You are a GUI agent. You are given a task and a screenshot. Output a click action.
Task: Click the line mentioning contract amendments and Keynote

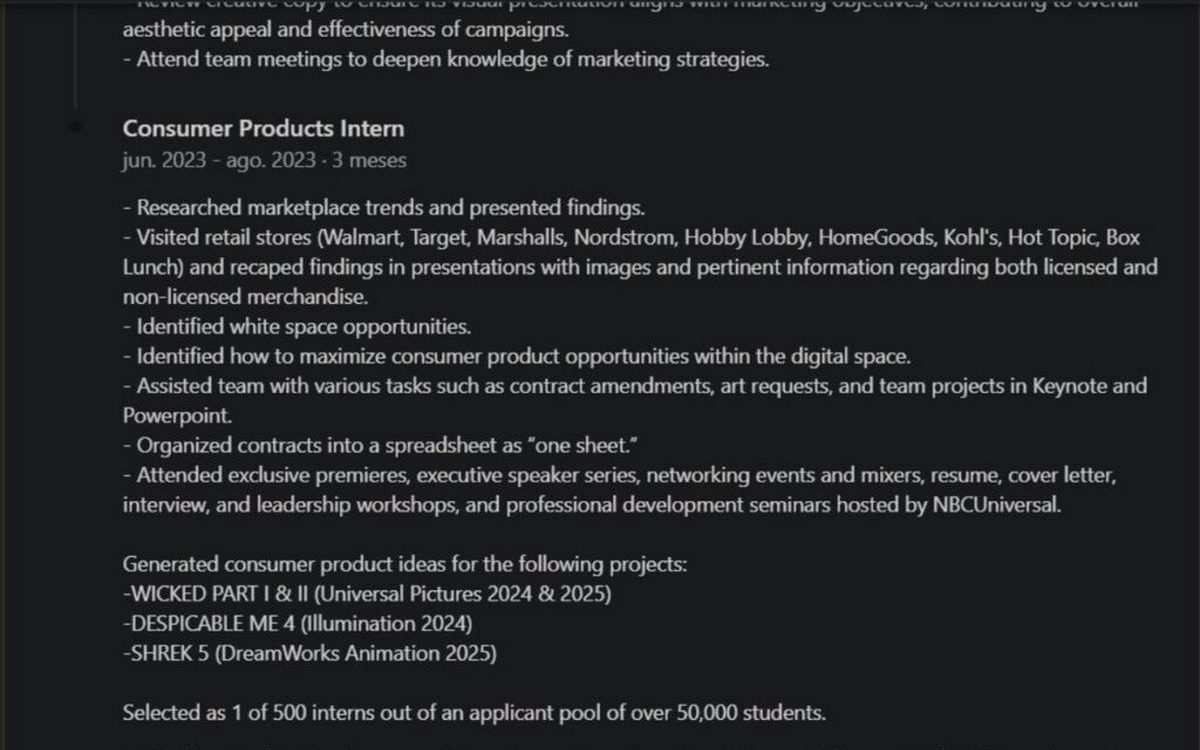[635, 386]
